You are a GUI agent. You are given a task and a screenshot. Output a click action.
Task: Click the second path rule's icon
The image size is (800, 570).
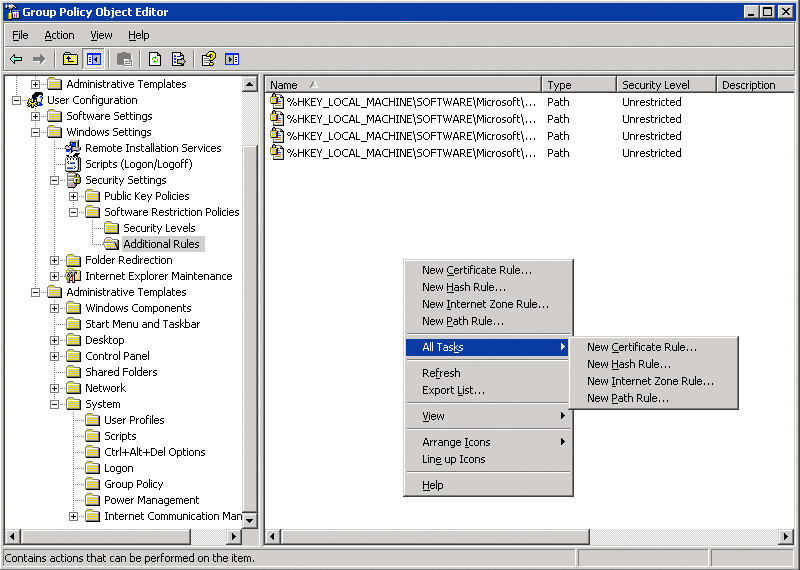pyautogui.click(x=277, y=118)
